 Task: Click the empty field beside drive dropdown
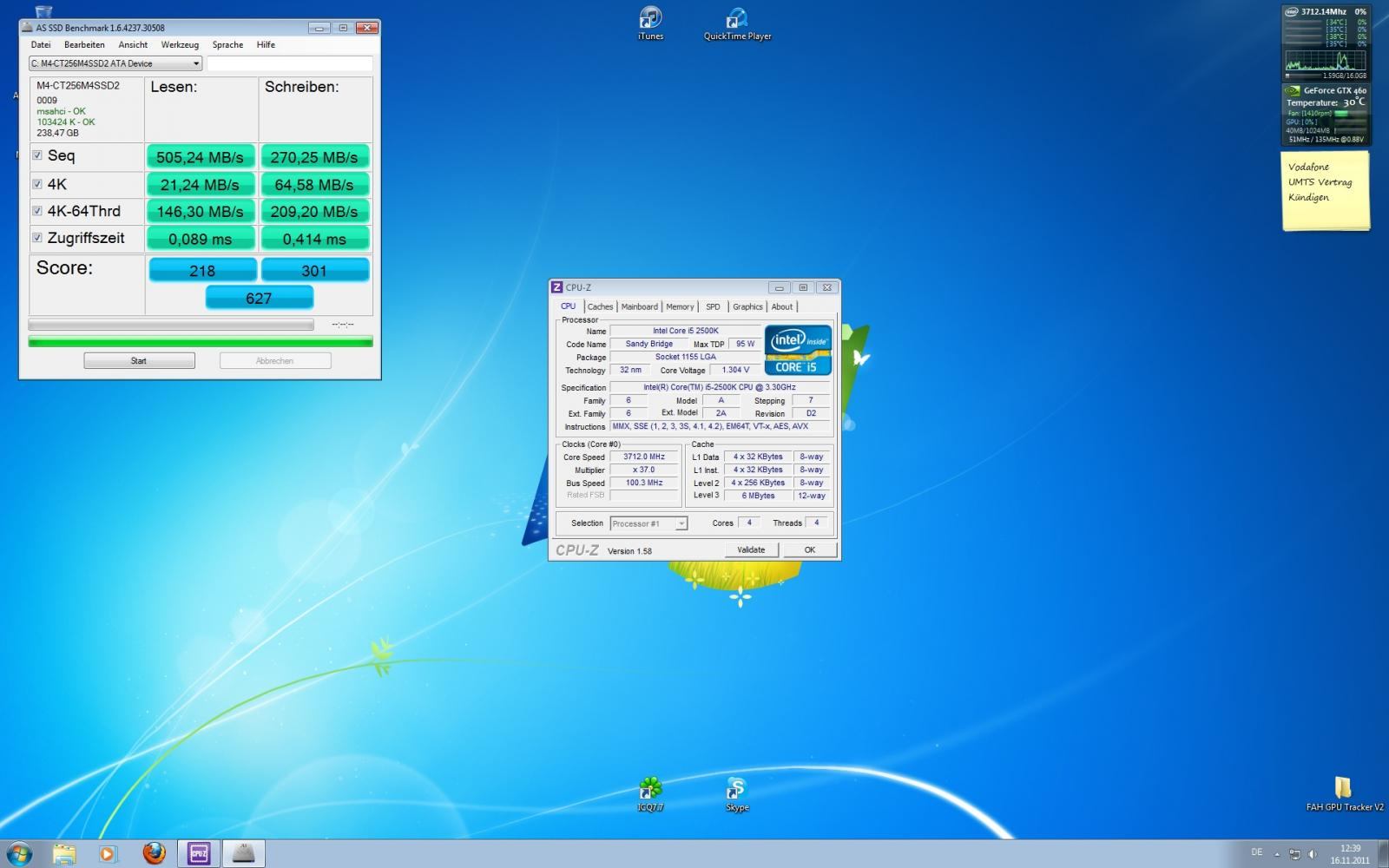[x=290, y=63]
